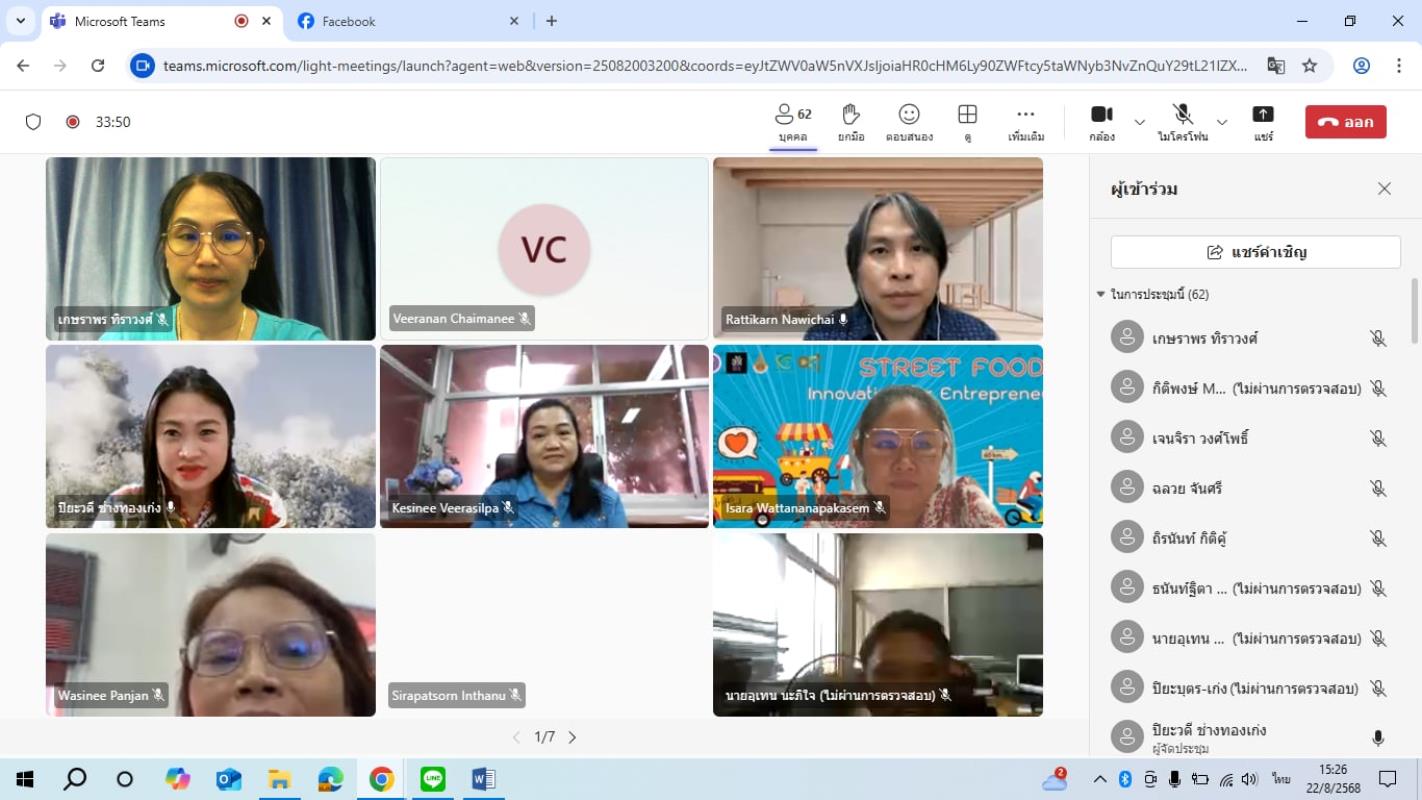This screenshot has height=800, width=1422.
Task: Toggle the microphone mute button
Action: pyautogui.click(x=1182, y=115)
